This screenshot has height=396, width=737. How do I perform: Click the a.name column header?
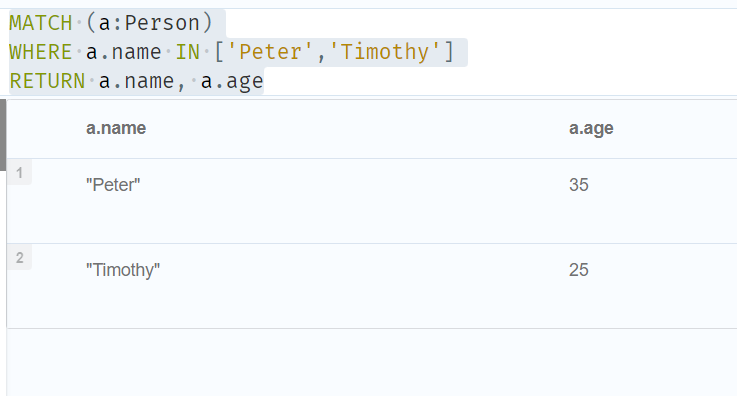[x=116, y=128]
